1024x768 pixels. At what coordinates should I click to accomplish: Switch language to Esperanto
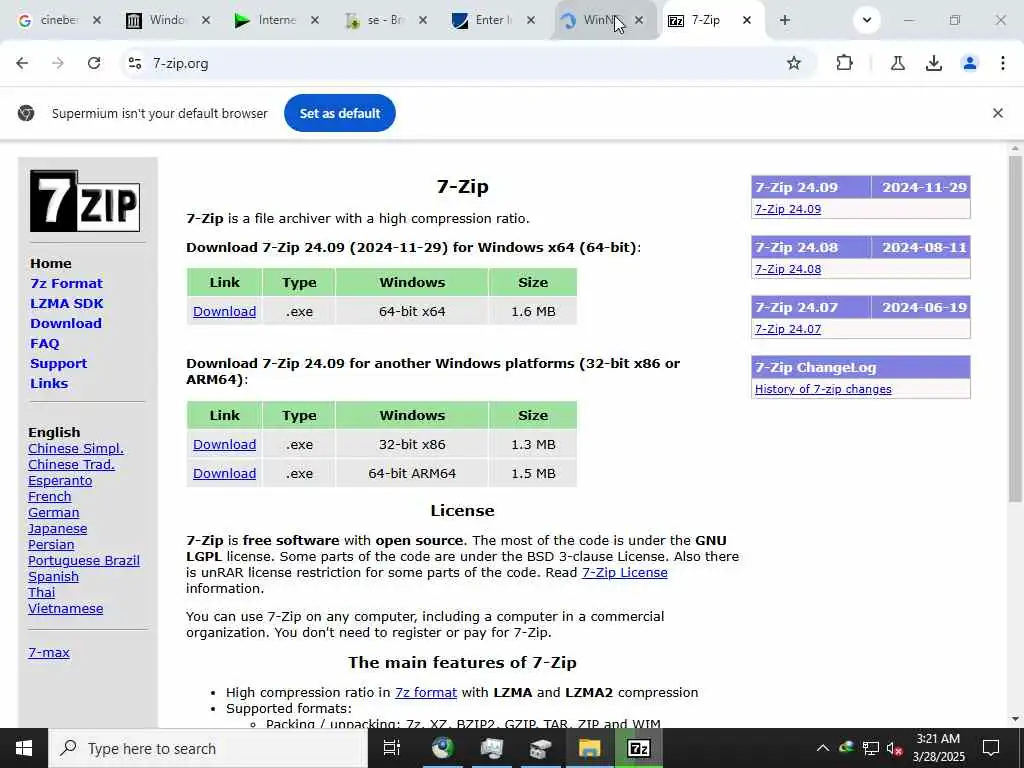[x=60, y=481]
